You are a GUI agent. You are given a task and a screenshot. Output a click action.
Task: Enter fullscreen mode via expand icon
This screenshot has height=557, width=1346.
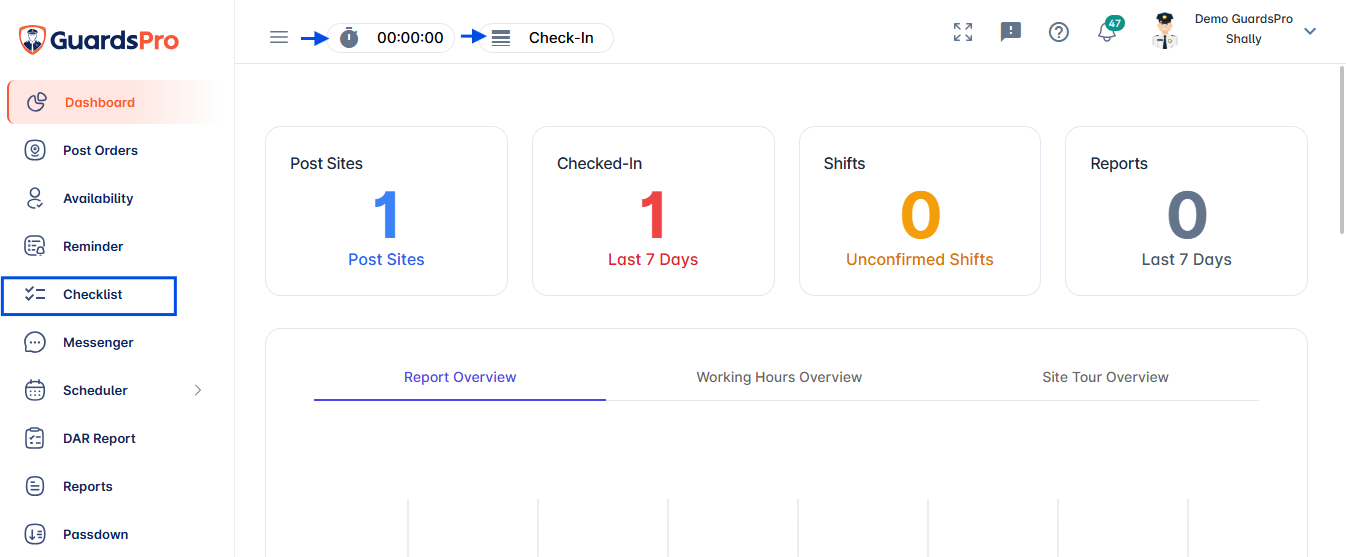[x=963, y=32]
